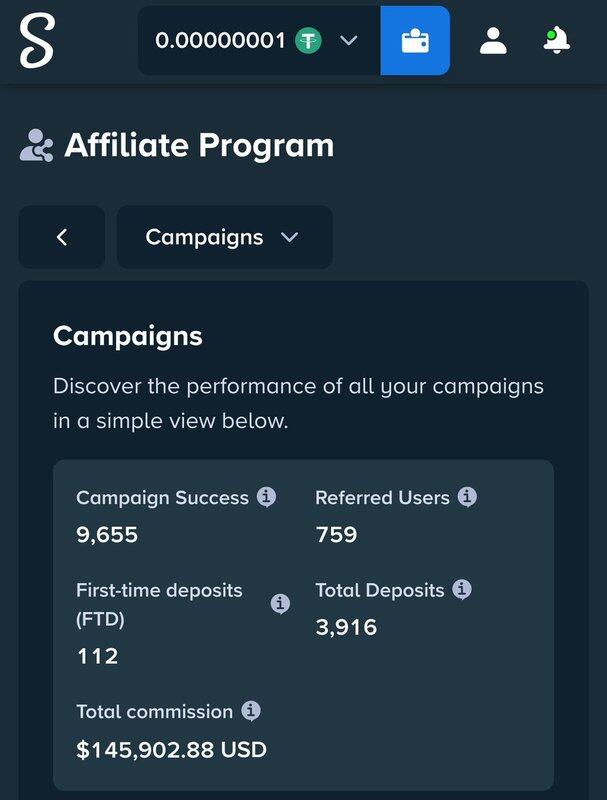
Task: Show info for Referred Users
Action: pyautogui.click(x=467, y=497)
